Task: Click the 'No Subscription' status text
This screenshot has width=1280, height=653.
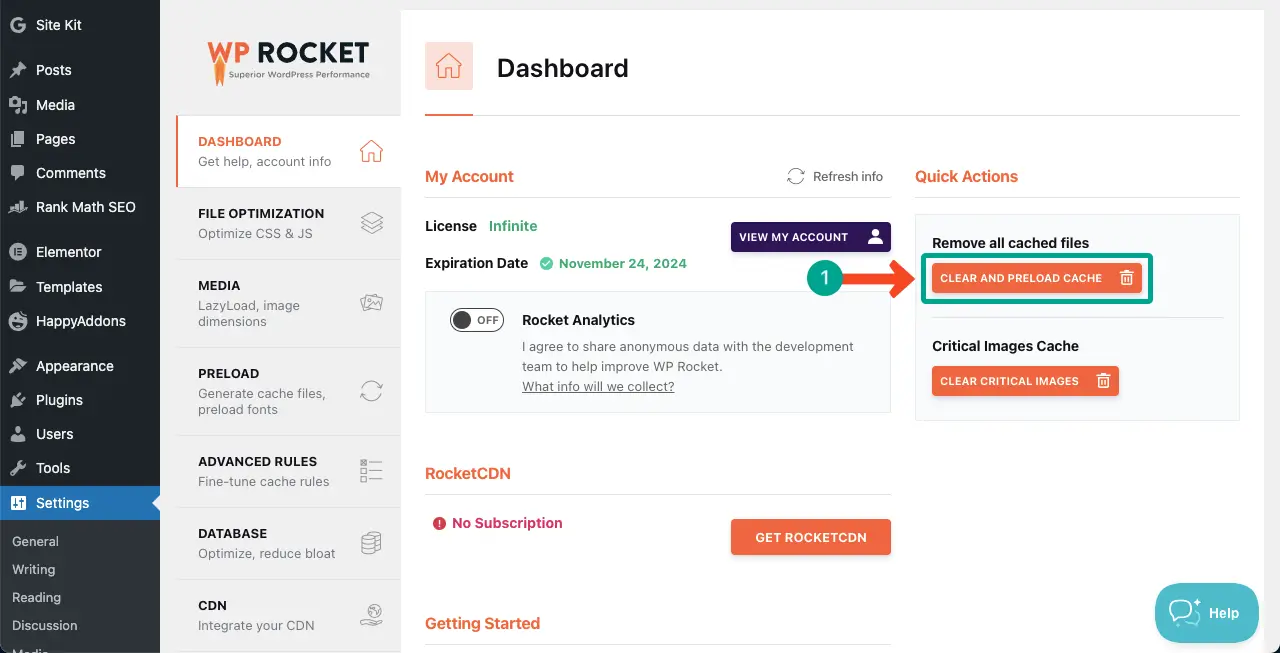Action: [507, 523]
